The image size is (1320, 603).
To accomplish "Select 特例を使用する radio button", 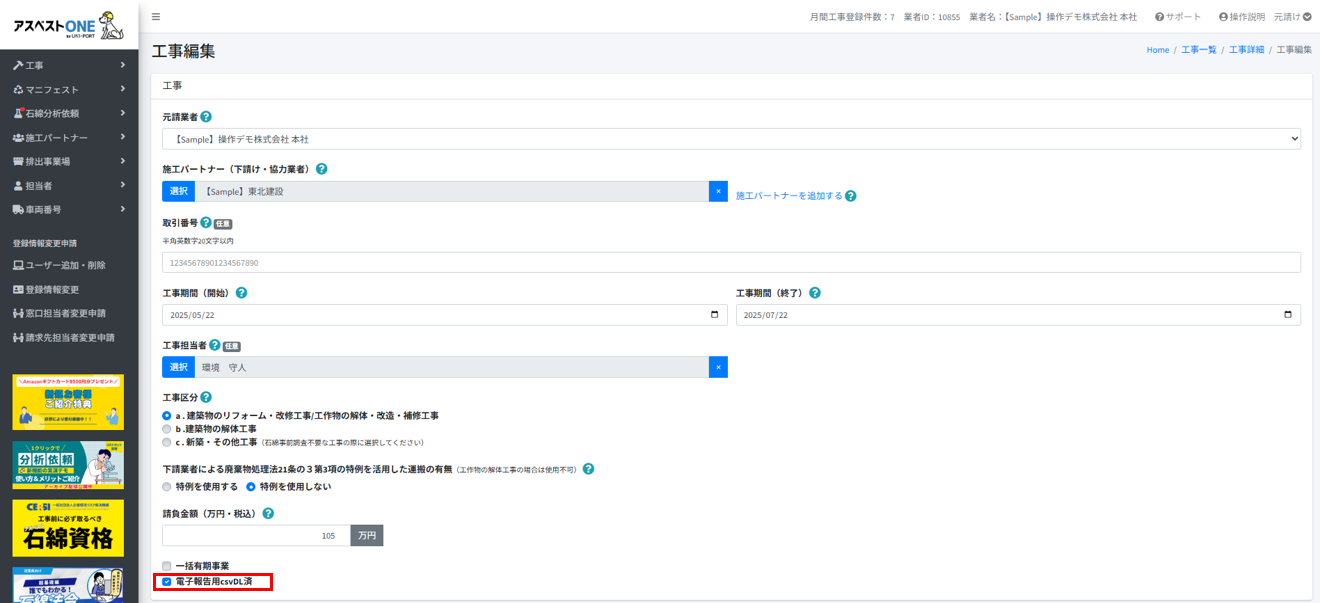I will click(x=167, y=487).
